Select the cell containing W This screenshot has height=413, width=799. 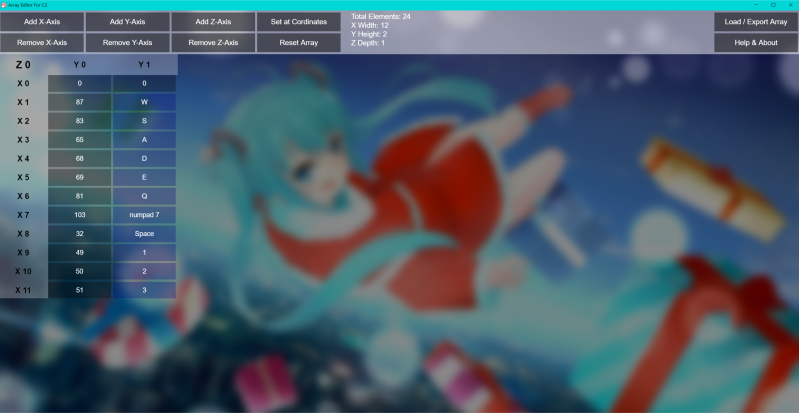[x=144, y=102]
